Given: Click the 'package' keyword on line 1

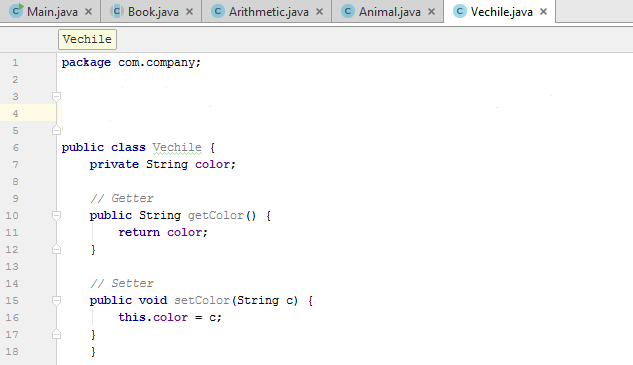Looking at the screenshot, I should click(x=86, y=63).
